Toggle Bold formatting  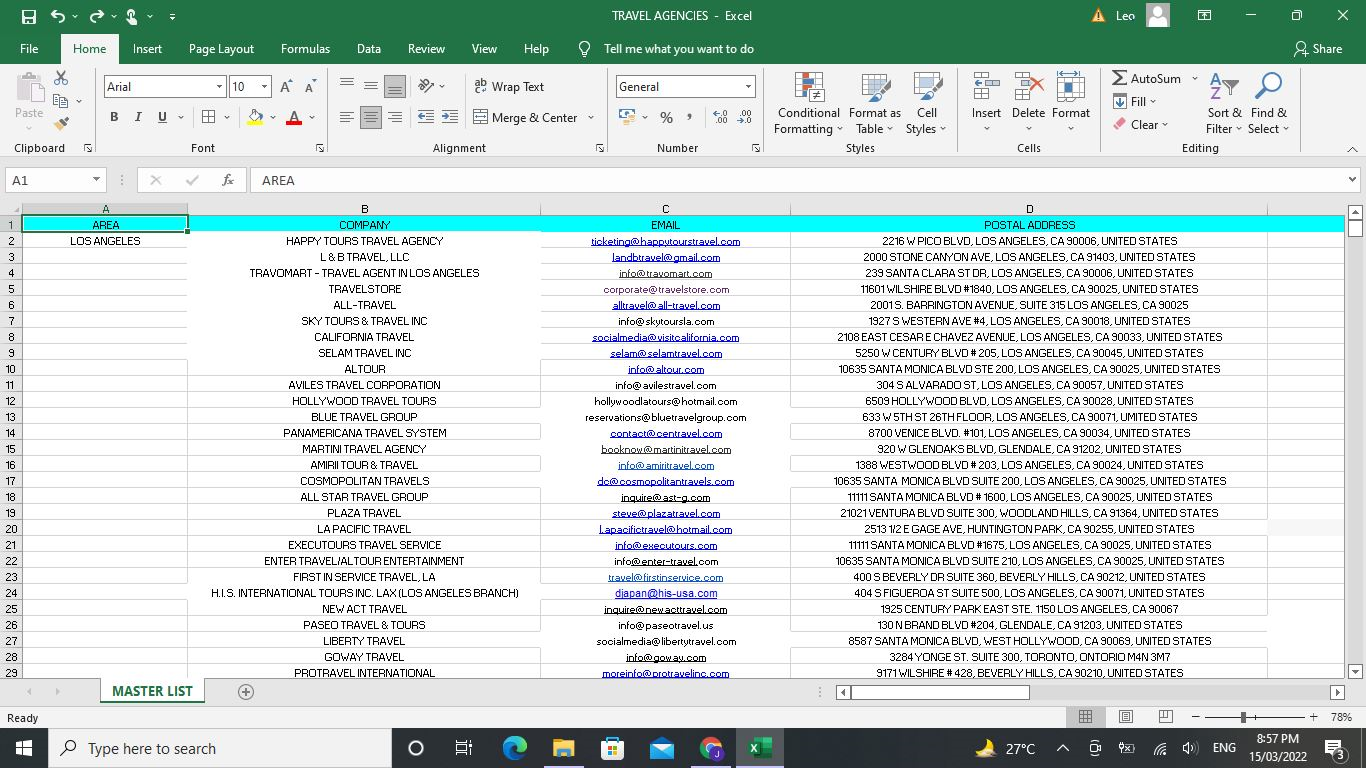click(114, 117)
